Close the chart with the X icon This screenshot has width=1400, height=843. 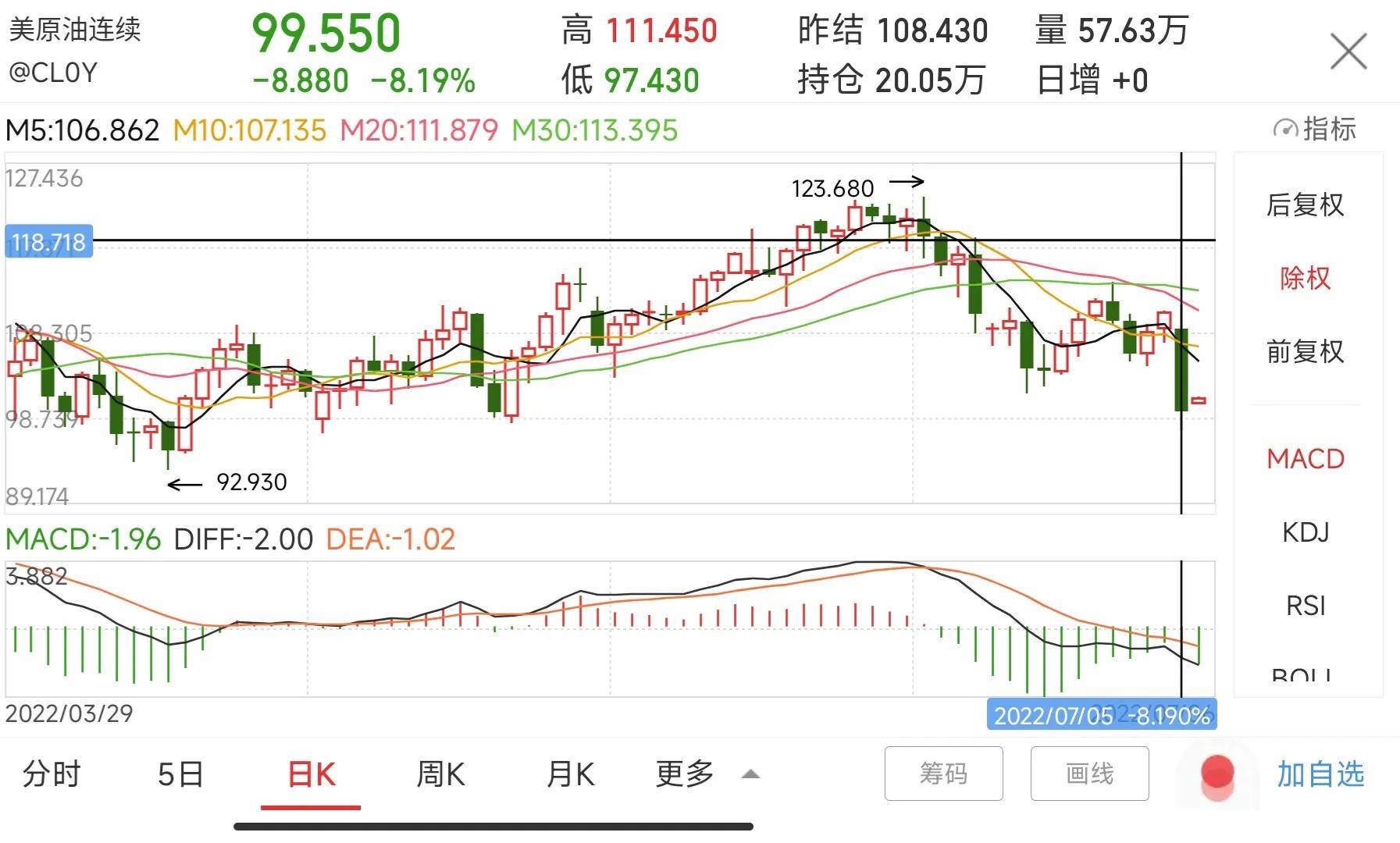[1348, 52]
